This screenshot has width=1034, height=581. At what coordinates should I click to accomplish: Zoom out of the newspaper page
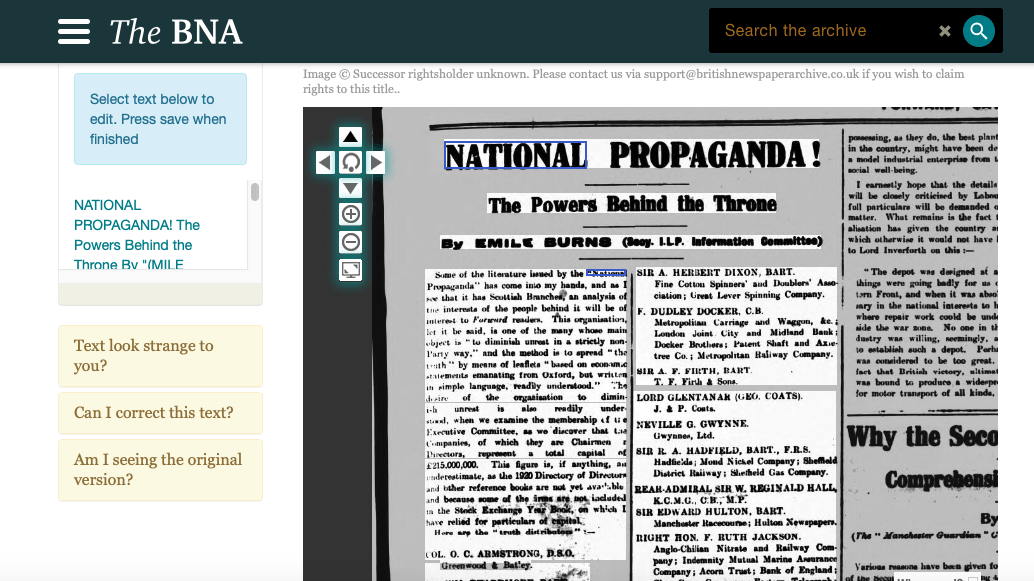tap(350, 242)
